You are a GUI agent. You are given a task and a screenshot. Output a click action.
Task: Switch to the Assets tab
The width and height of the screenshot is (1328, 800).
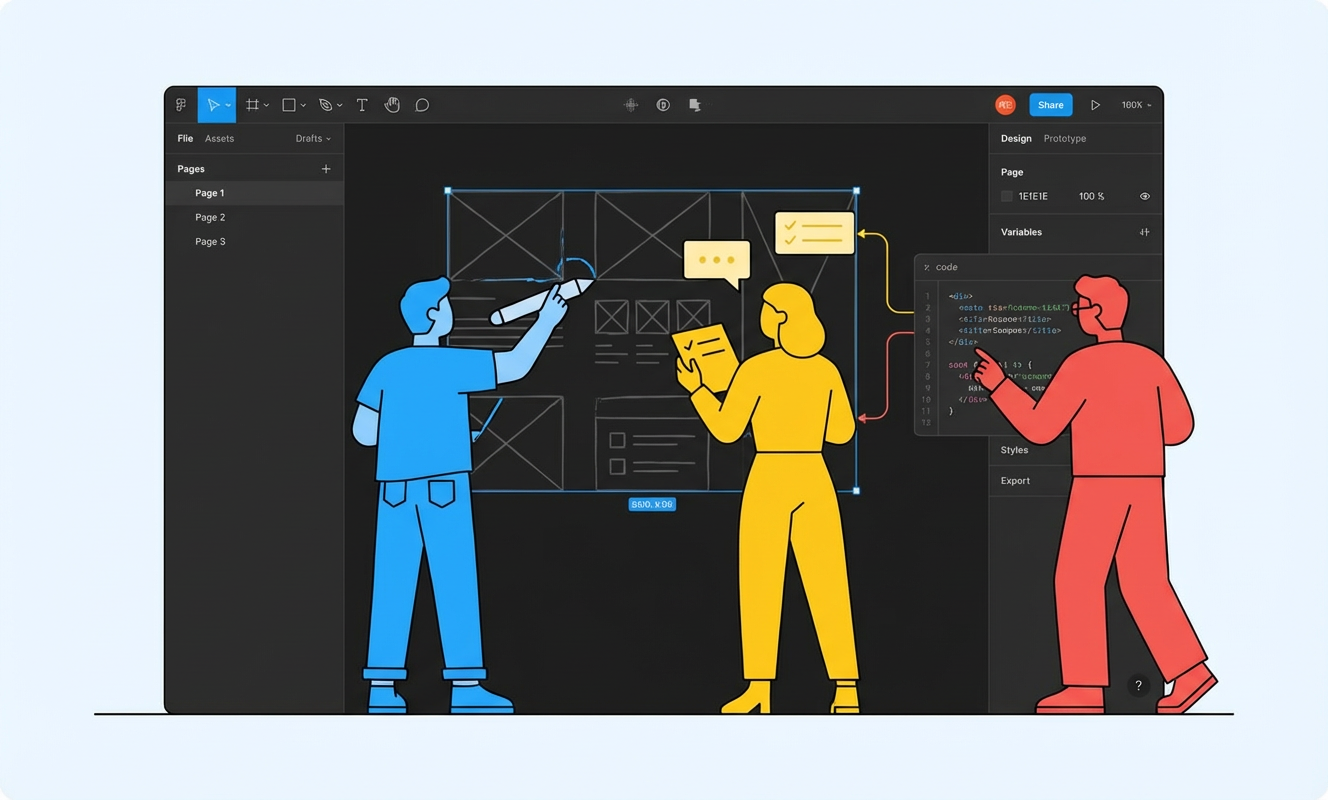(x=219, y=139)
